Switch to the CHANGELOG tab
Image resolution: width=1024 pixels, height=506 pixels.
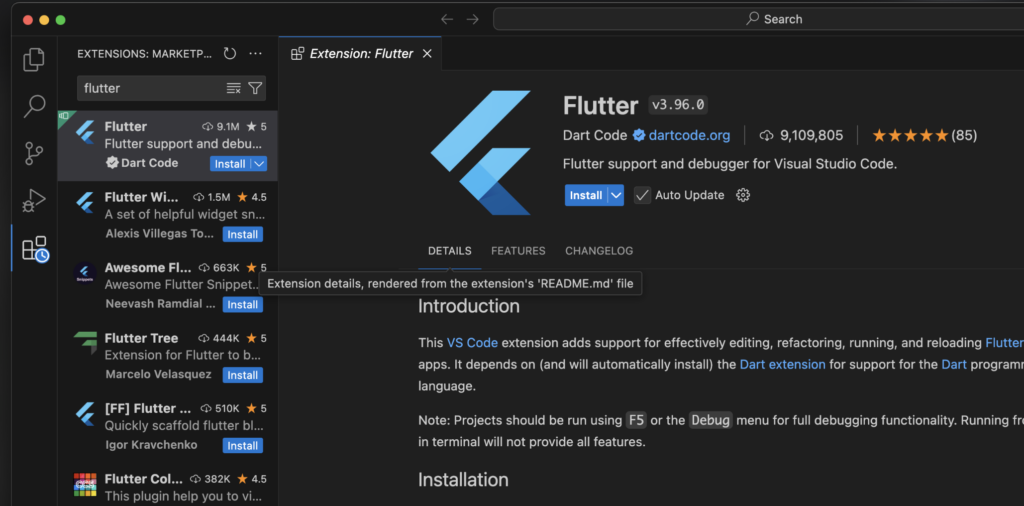coord(599,251)
